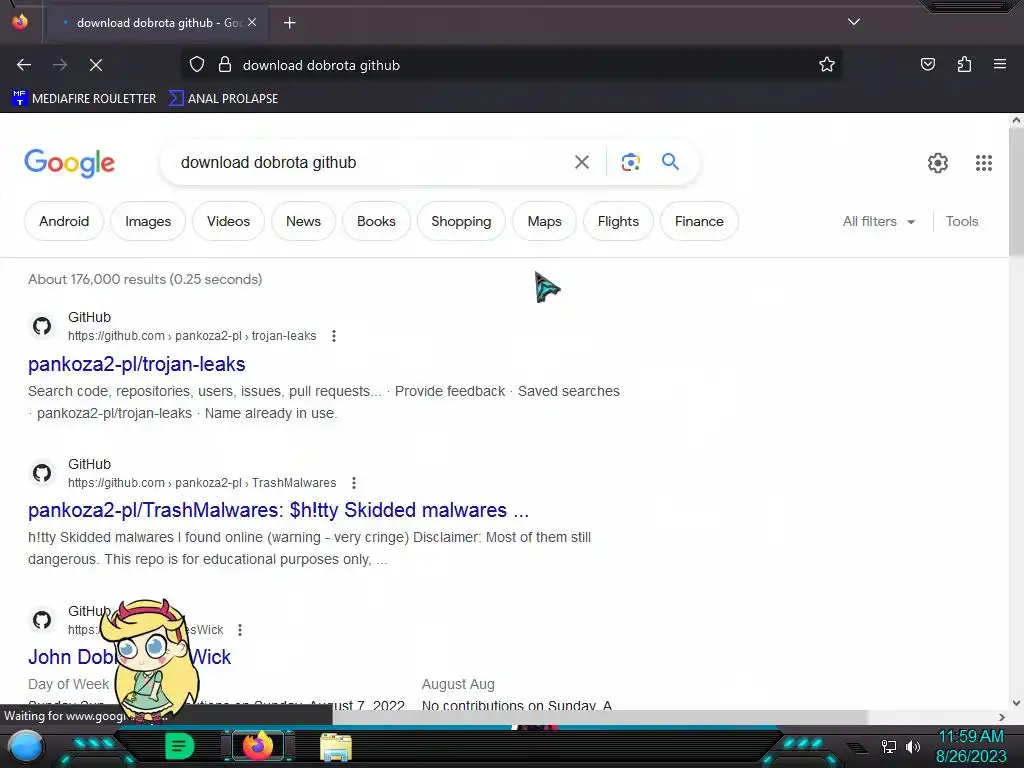1024x768 pixels.
Task: Open the tracking protection shield icon
Action: 197,65
